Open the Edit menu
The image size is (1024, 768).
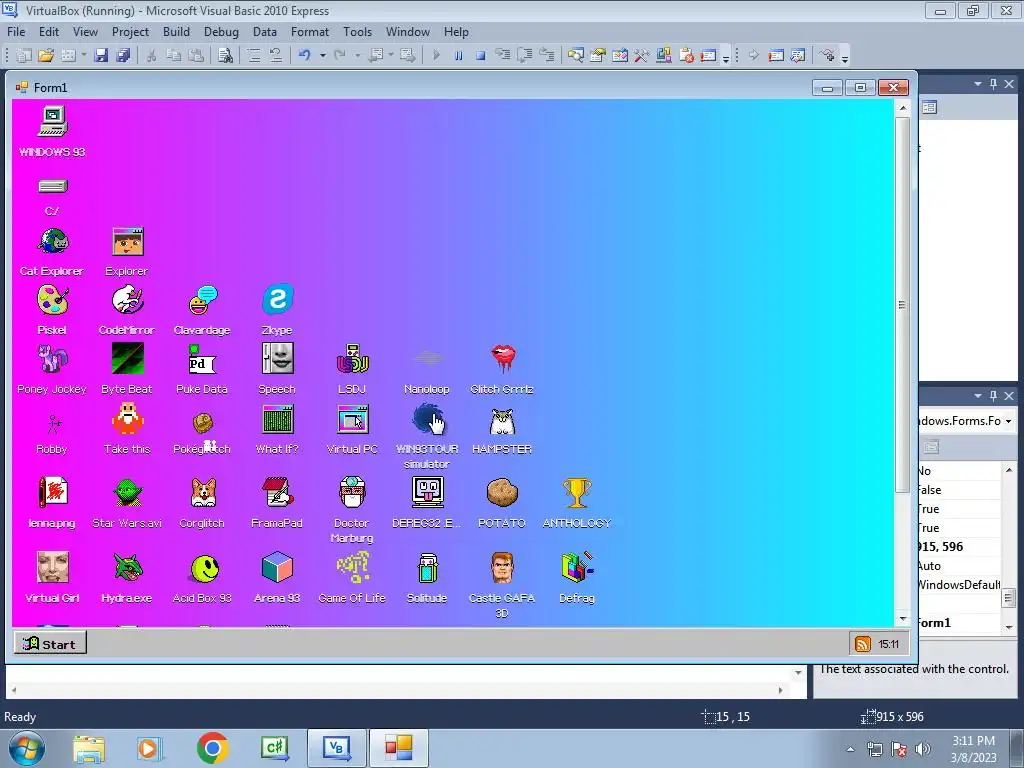coord(49,32)
